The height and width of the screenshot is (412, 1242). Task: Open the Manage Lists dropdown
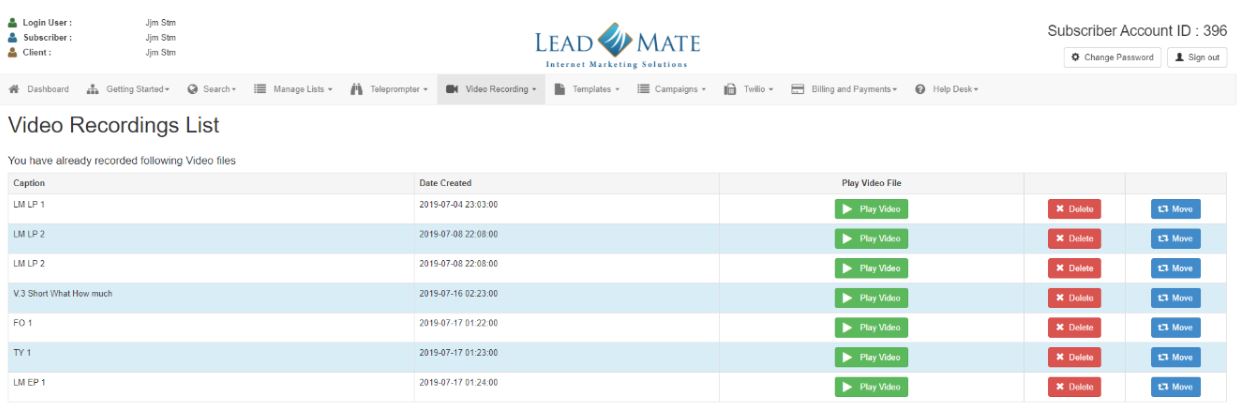295,89
